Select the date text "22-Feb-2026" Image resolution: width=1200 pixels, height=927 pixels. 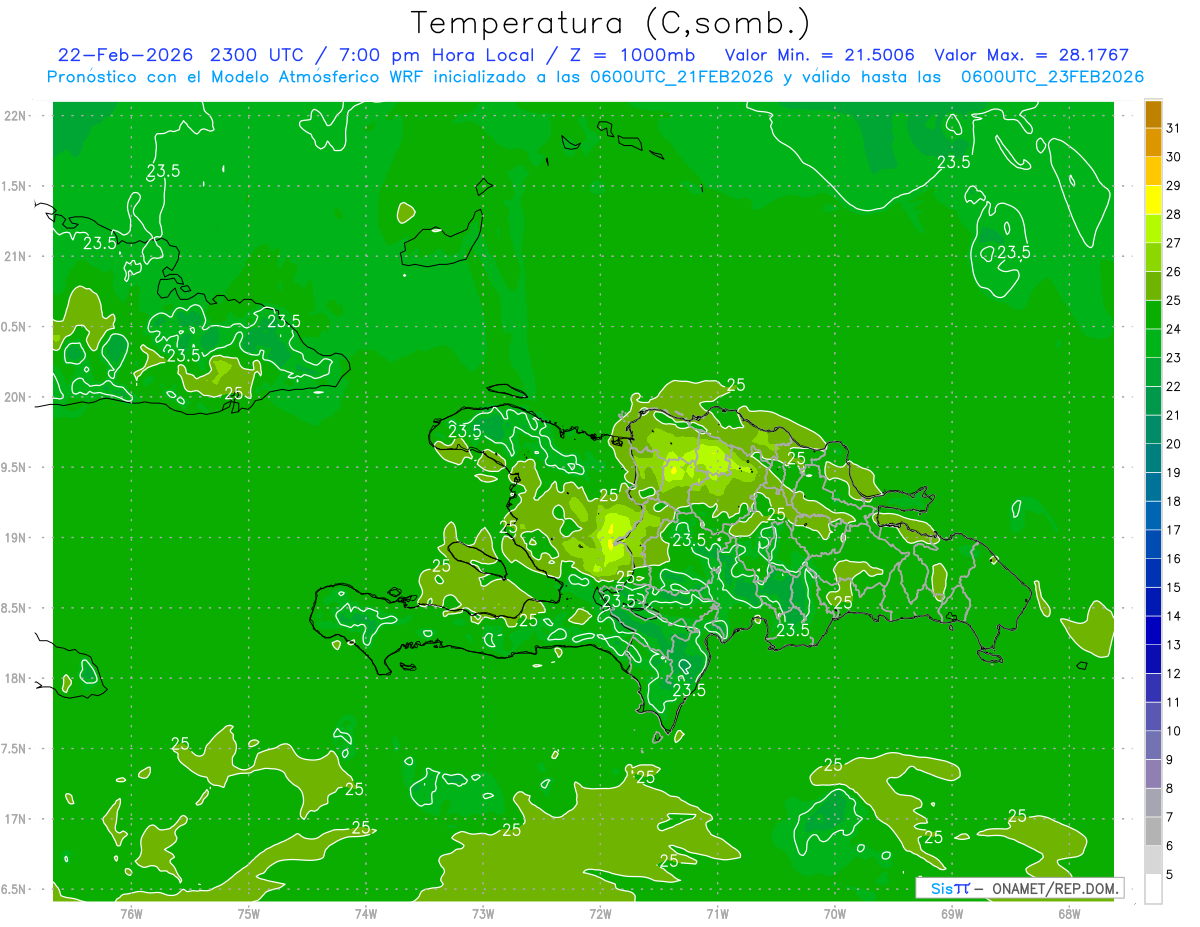[127, 55]
